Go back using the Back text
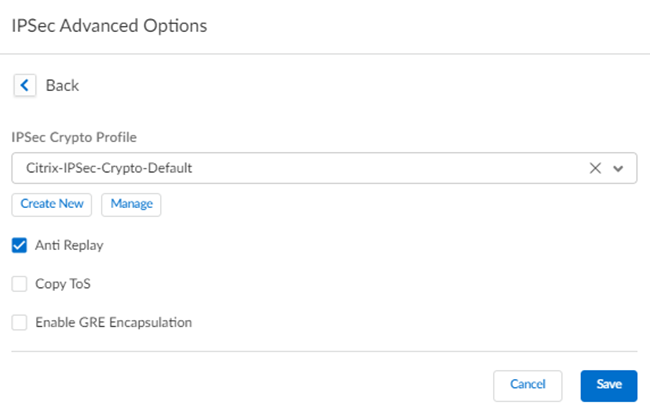 [62, 85]
